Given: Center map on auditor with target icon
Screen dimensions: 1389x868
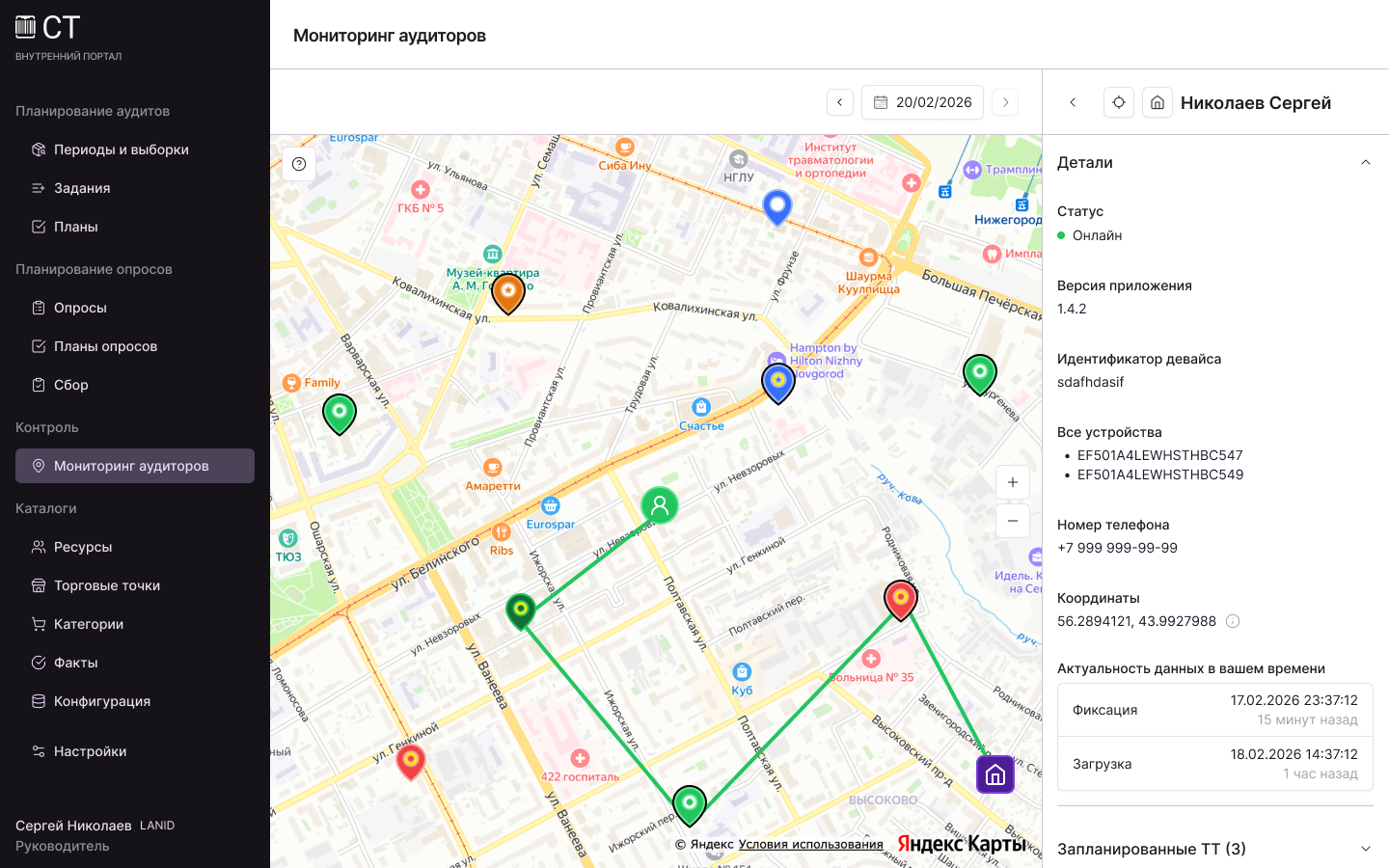Looking at the screenshot, I should (x=1119, y=102).
